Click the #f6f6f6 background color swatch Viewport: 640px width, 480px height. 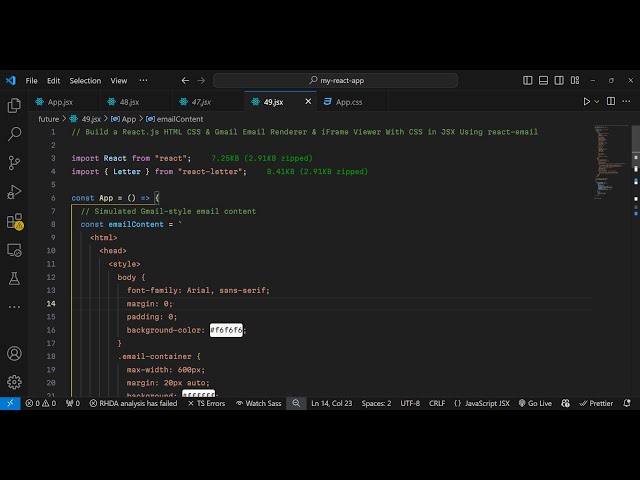coord(226,330)
